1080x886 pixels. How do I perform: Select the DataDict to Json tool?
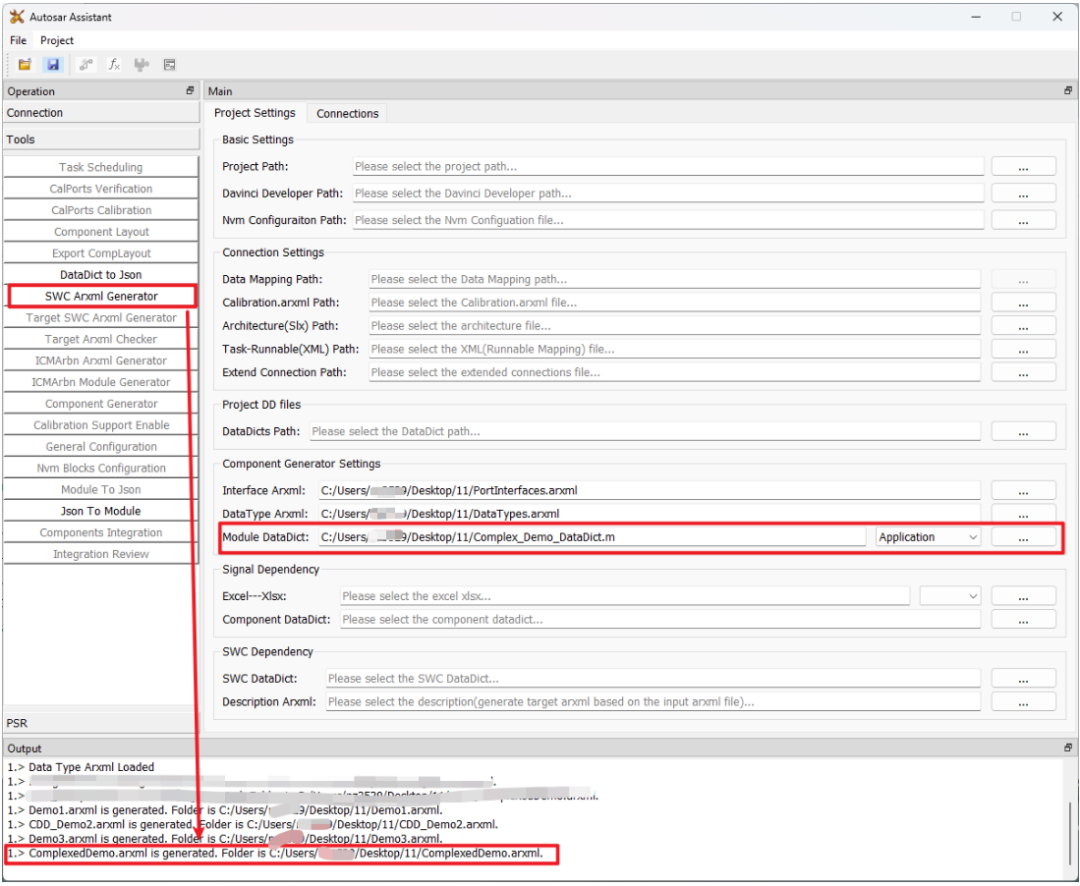pos(100,274)
